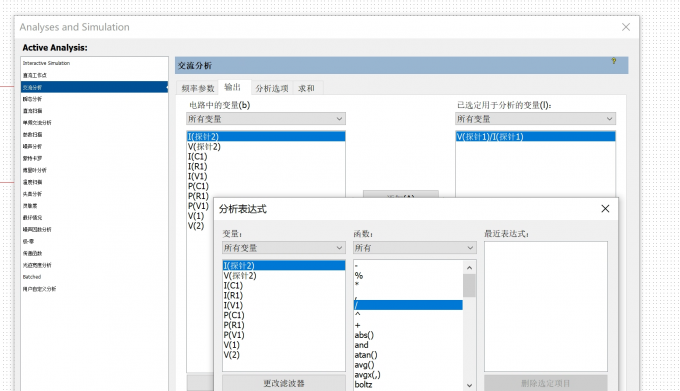Select 温度扫描 in Active Analysis list

pyautogui.click(x=94, y=182)
